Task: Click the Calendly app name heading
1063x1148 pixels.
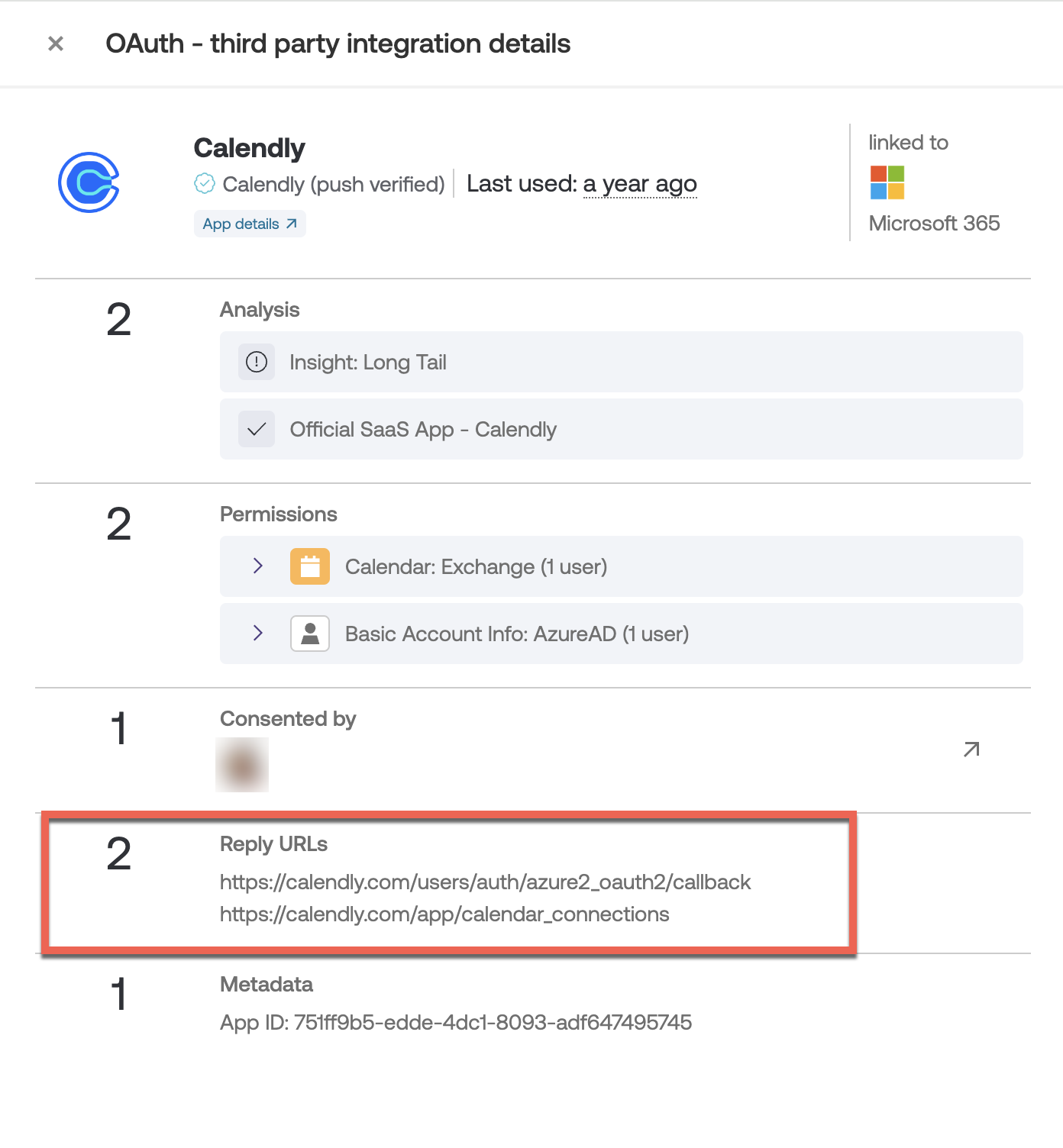Action: pos(249,148)
